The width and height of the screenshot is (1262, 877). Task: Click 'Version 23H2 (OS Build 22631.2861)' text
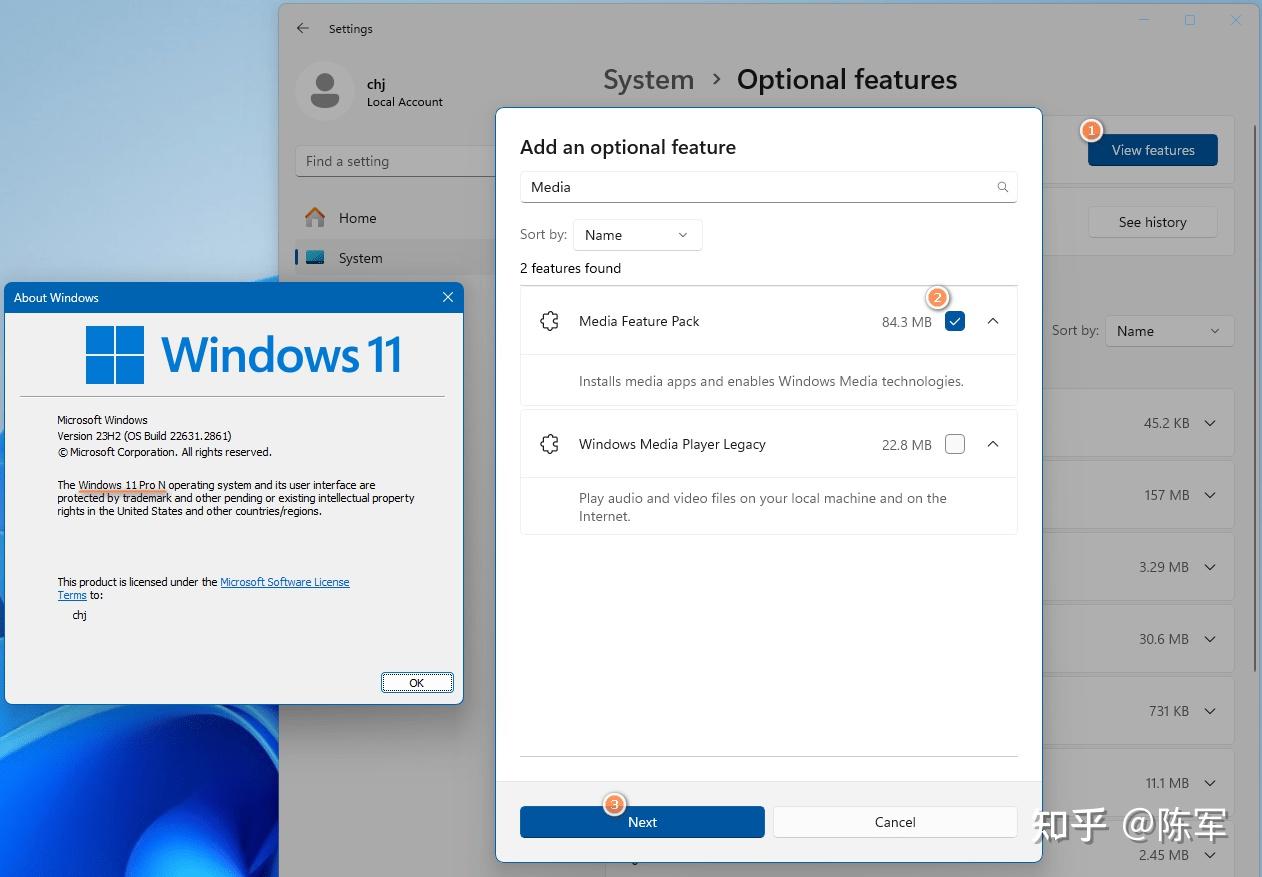[x=144, y=436]
